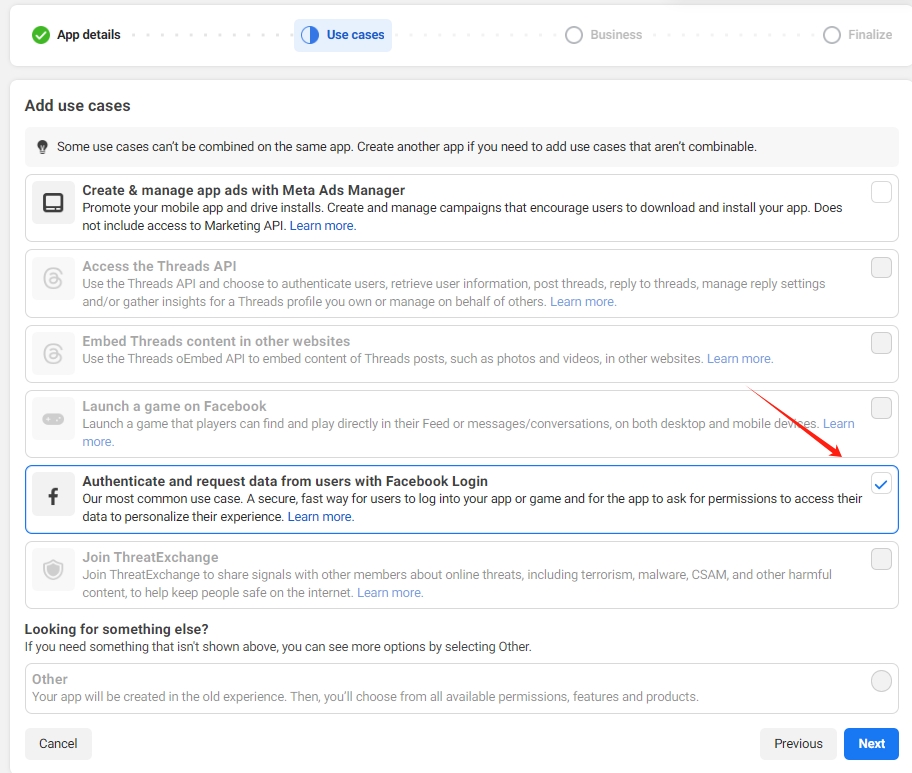The width and height of the screenshot is (912, 773).
Task: Click the Next button
Action: point(870,744)
